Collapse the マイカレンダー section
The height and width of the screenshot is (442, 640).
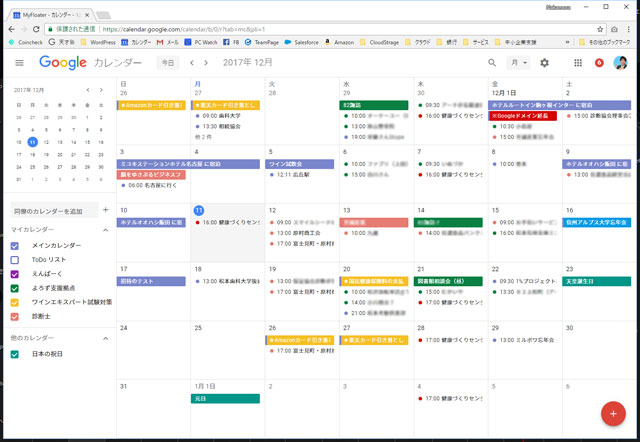click(106, 230)
